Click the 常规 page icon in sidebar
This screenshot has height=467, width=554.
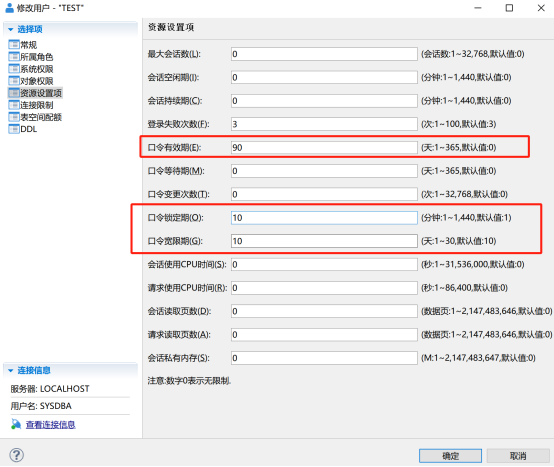[x=14, y=45]
